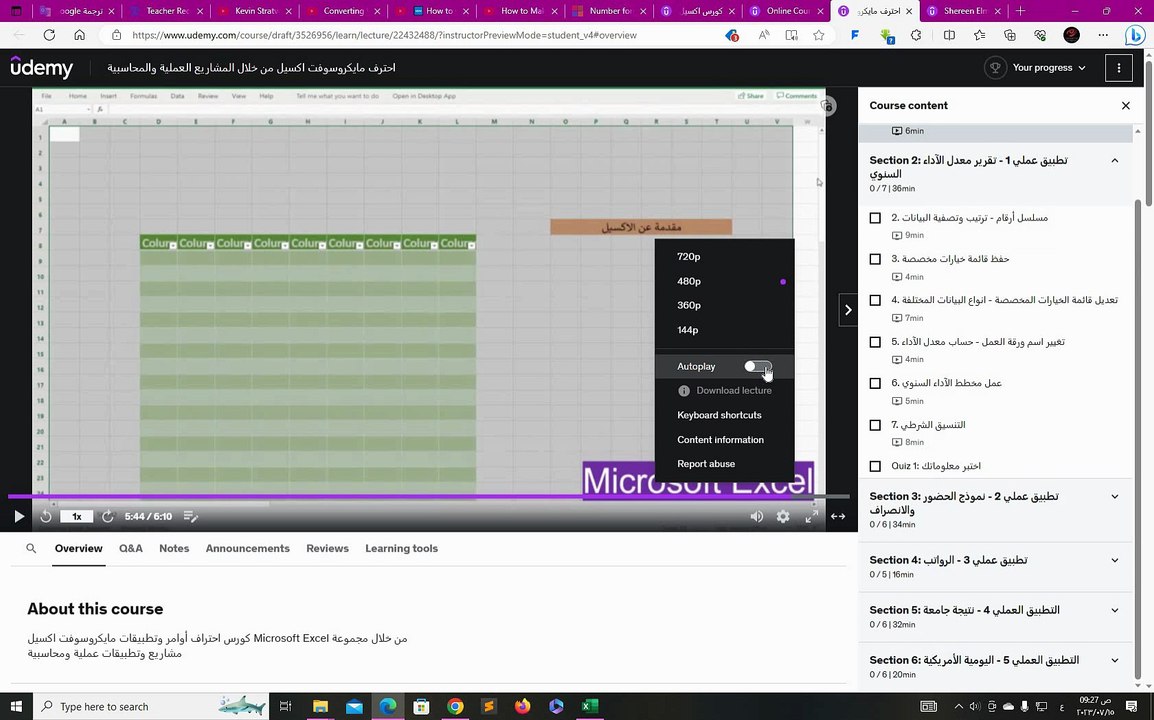Image resolution: width=1154 pixels, height=720 pixels.
Task: Click the taskbar search box
Action: [151, 707]
